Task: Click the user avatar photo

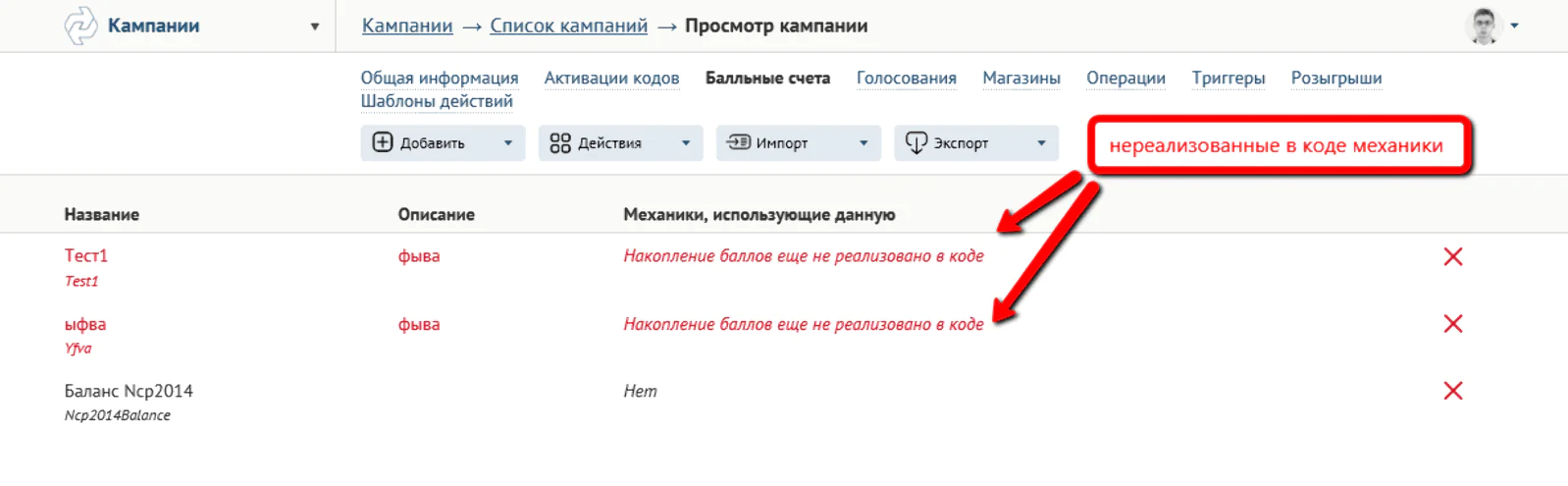Action: [1484, 26]
